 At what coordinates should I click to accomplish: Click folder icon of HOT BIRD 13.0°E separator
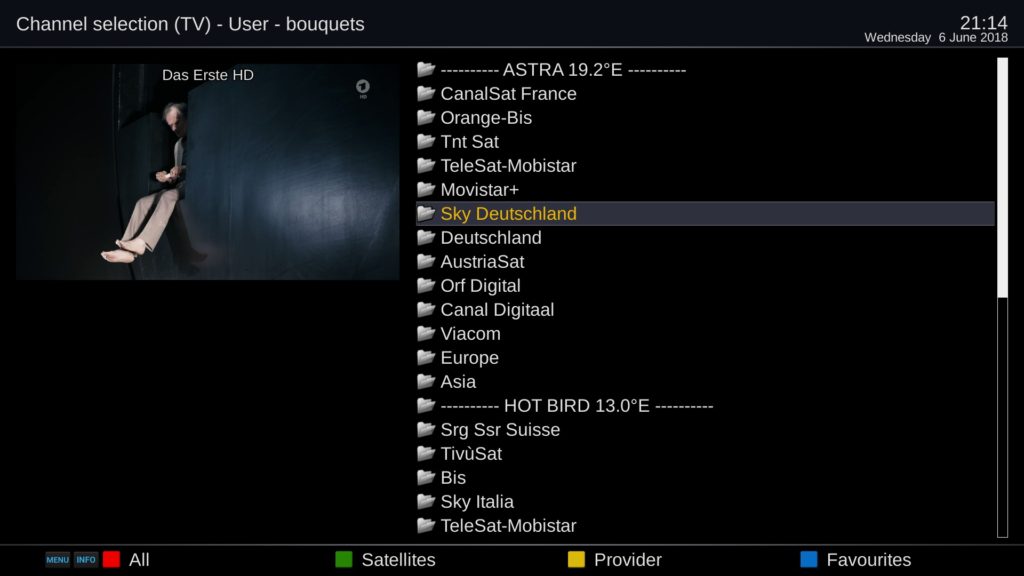point(426,405)
